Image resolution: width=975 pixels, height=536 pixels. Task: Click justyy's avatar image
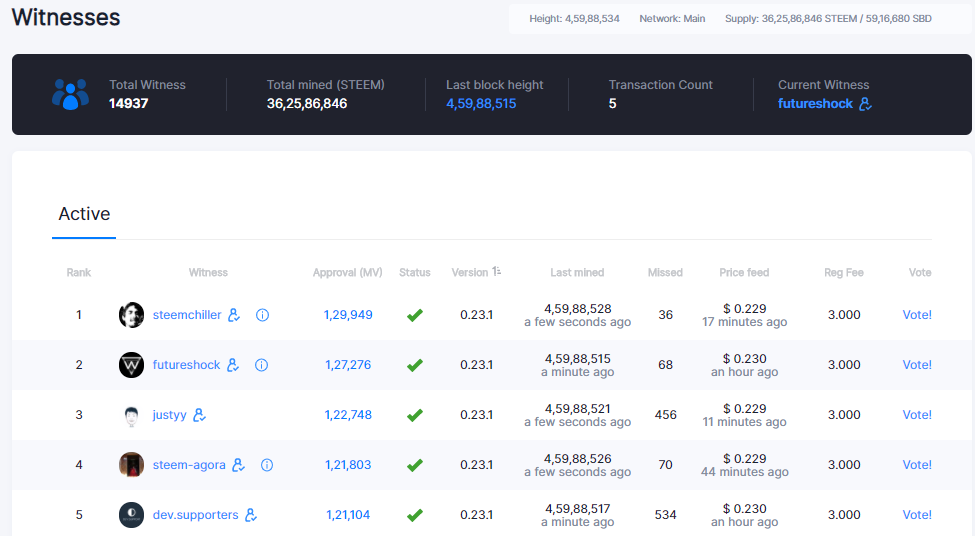click(x=131, y=415)
